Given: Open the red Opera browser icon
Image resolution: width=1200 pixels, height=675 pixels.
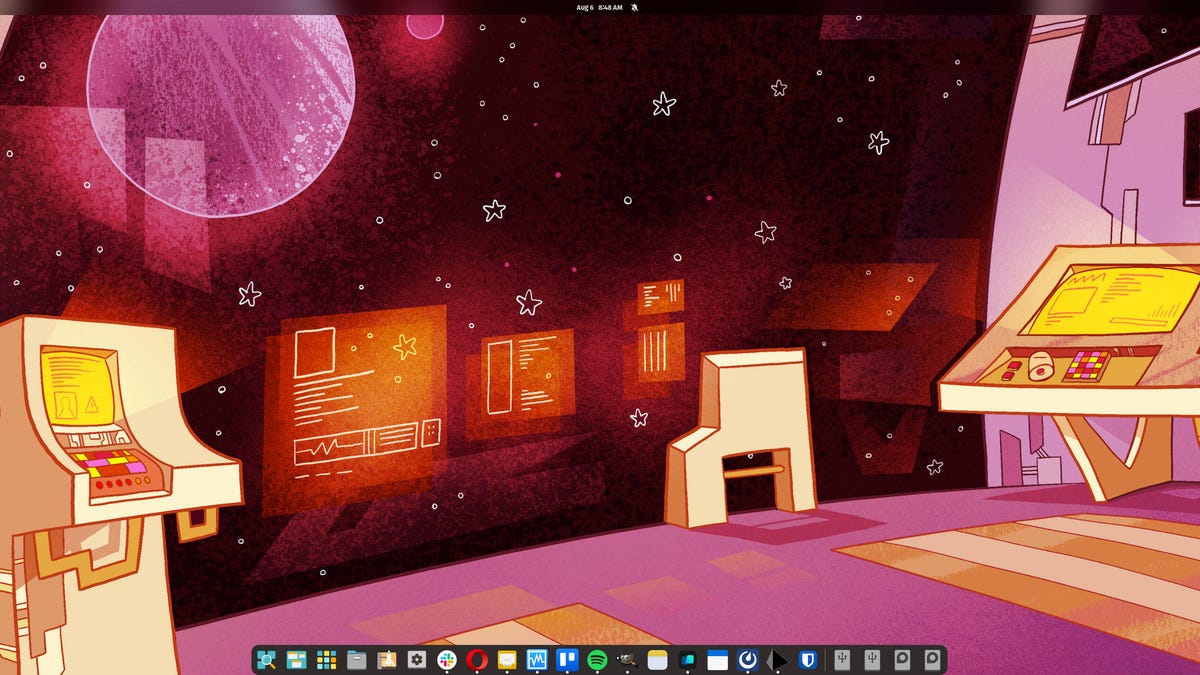Looking at the screenshot, I should [477, 660].
